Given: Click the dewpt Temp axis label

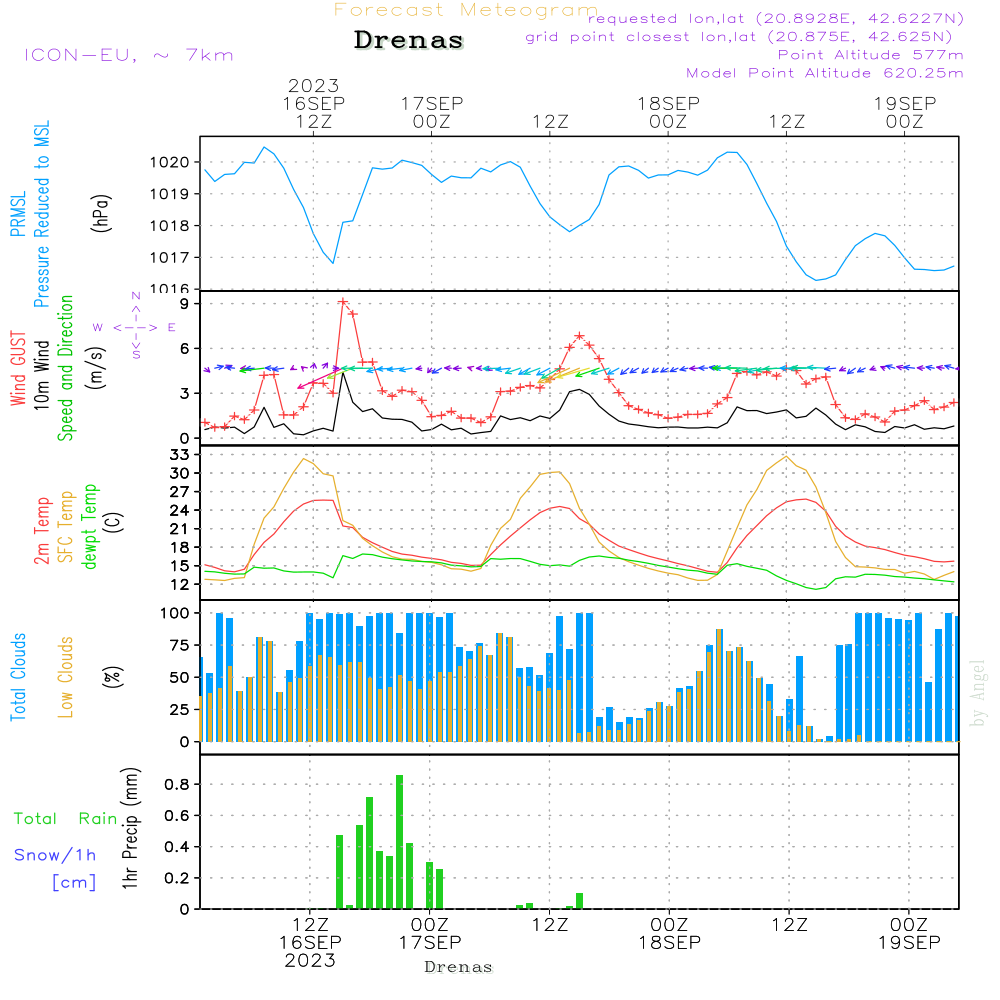Looking at the screenshot, I should 91,528.
